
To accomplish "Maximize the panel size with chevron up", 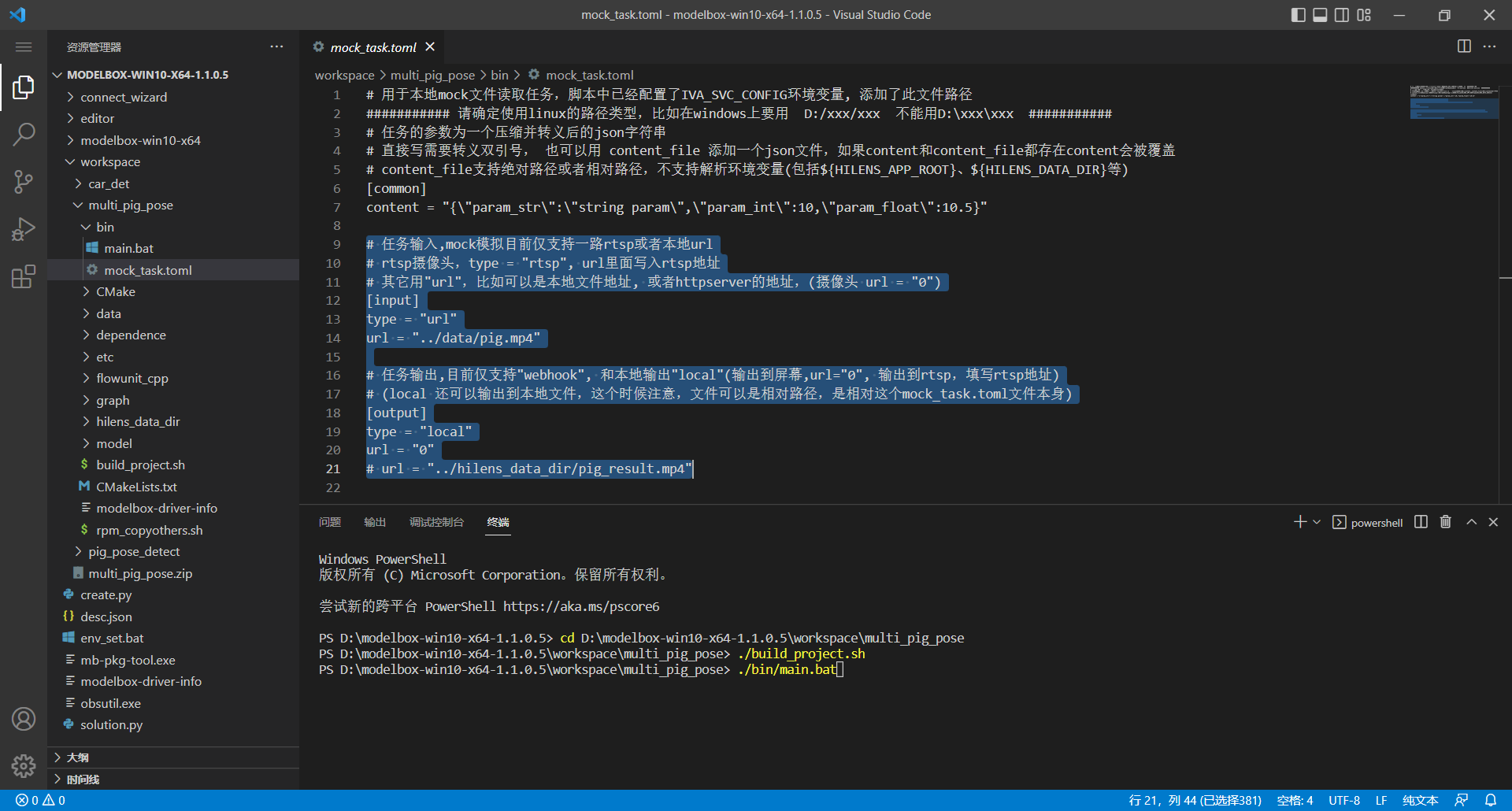I will 1471,522.
